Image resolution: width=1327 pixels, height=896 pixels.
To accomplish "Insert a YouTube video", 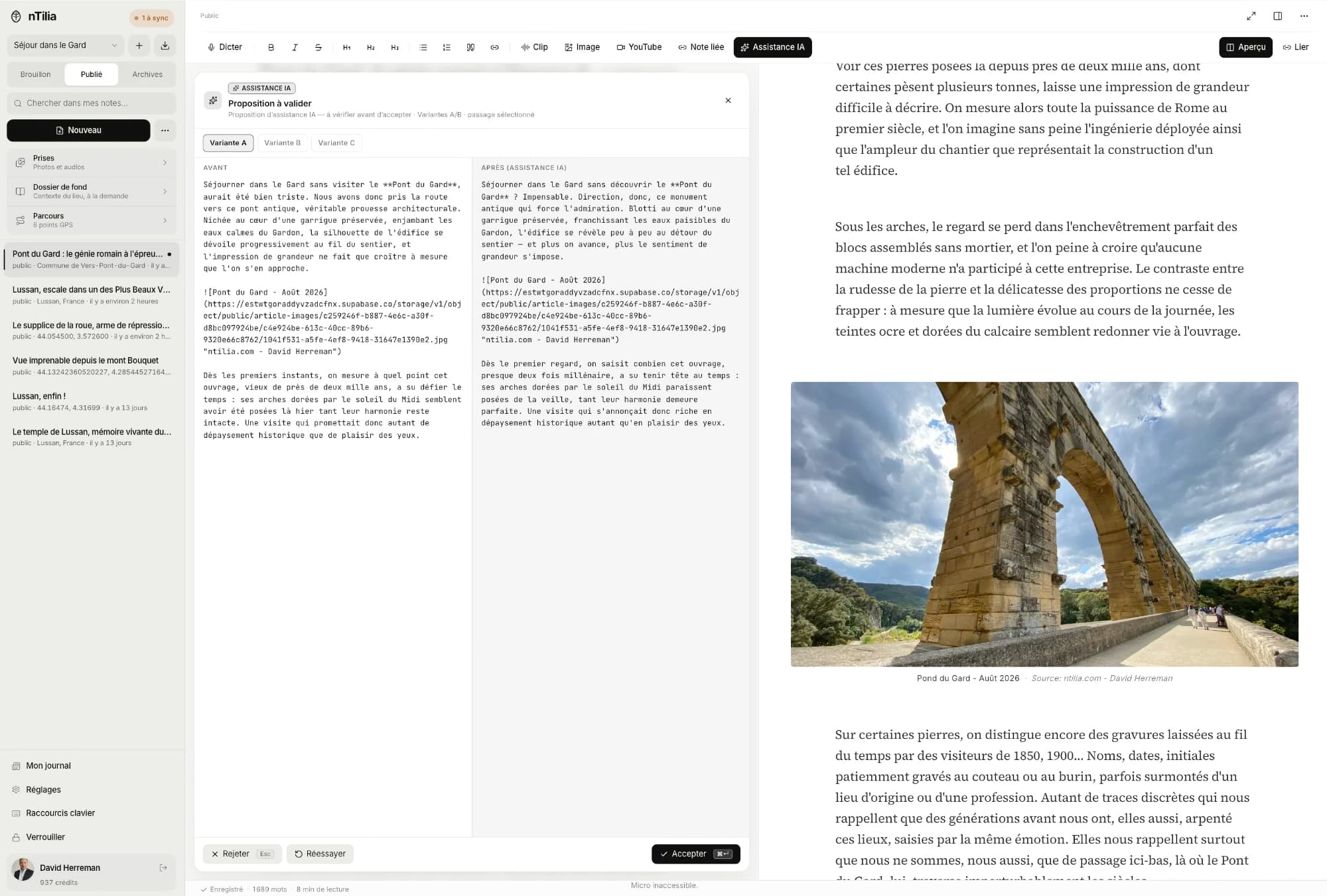I will [x=639, y=47].
